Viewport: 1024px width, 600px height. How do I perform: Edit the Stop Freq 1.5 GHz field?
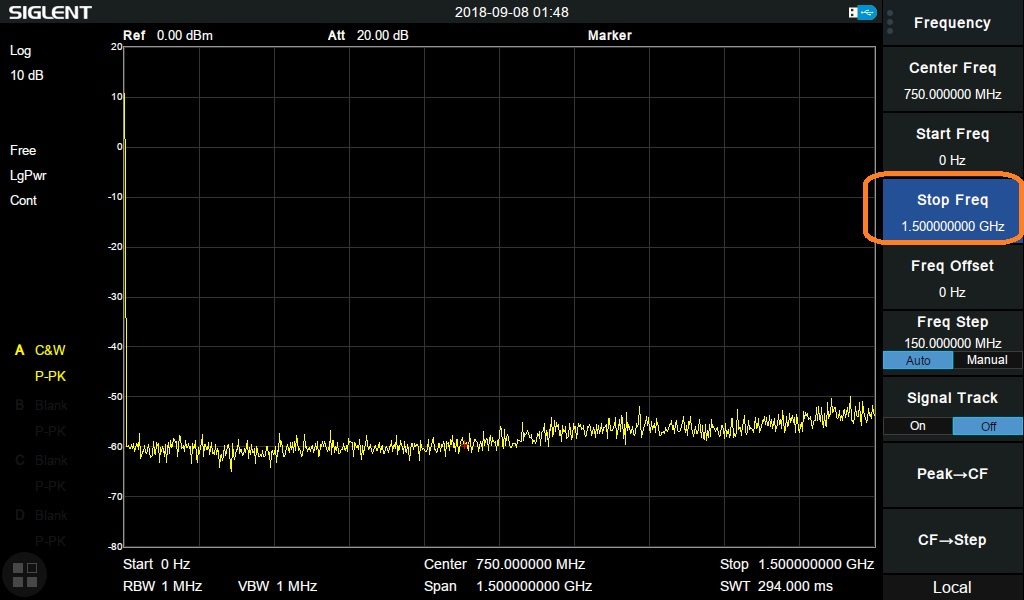pyautogui.click(x=952, y=212)
